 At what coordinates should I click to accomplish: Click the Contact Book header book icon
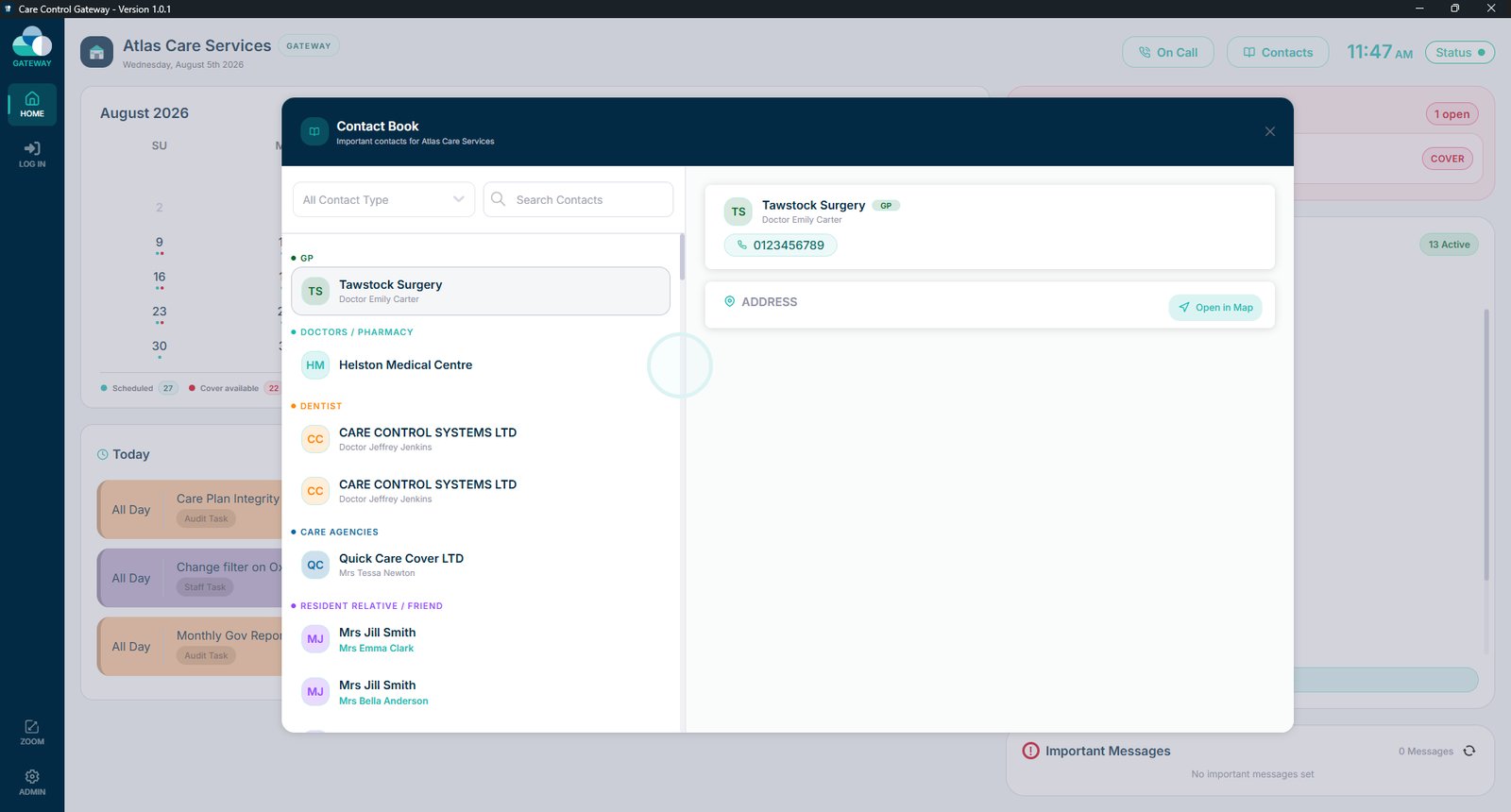coord(314,131)
